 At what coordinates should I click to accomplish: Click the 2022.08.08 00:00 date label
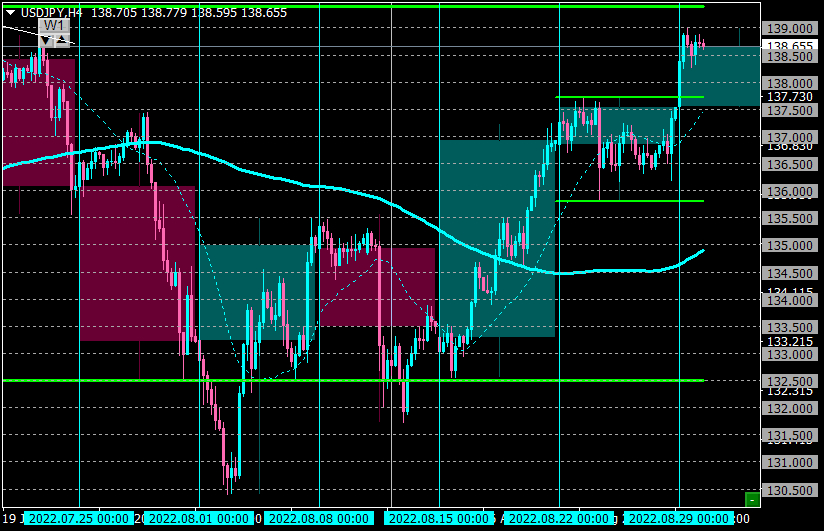(319, 518)
